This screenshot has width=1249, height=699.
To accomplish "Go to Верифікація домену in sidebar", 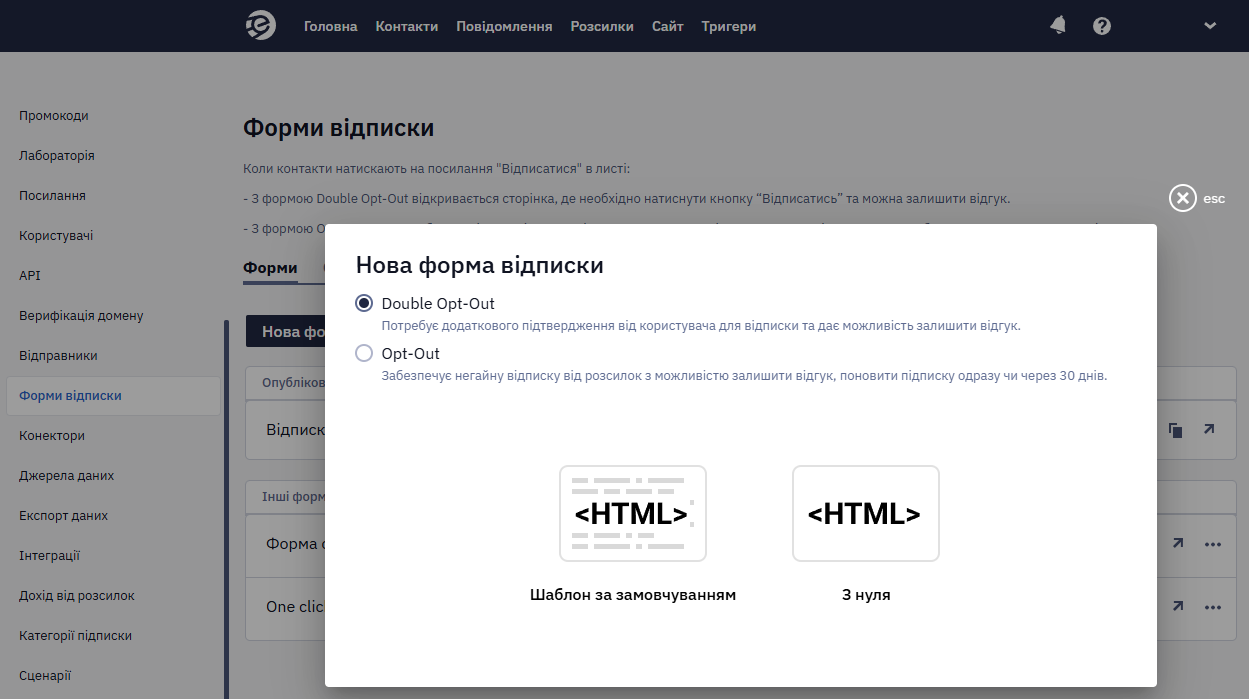I will (x=81, y=316).
